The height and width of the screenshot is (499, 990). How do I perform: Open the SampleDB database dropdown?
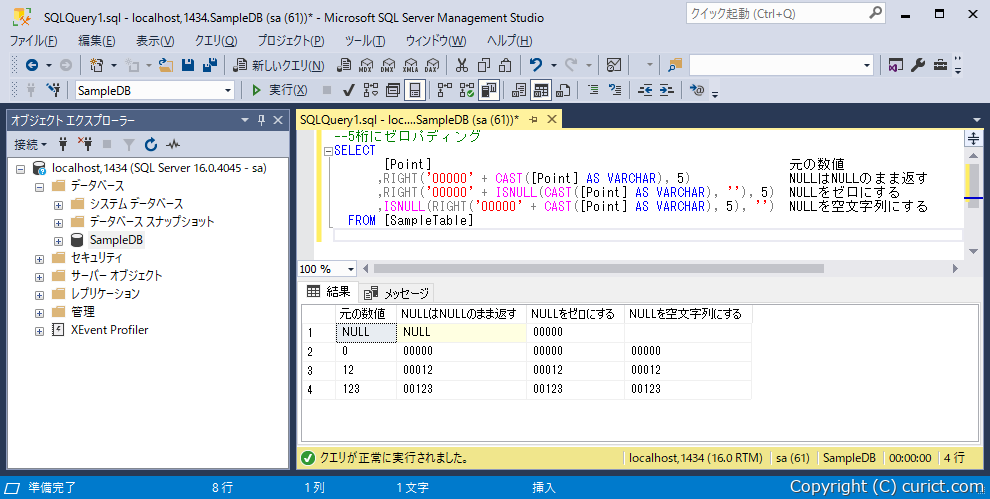228,91
